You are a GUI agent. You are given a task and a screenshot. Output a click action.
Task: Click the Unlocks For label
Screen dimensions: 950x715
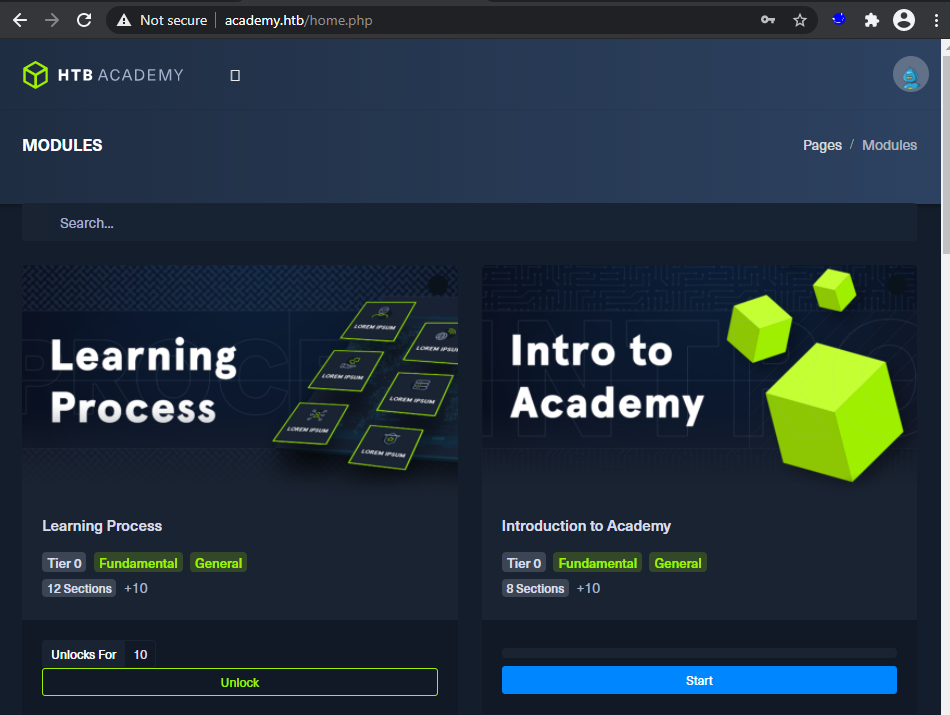[84, 654]
